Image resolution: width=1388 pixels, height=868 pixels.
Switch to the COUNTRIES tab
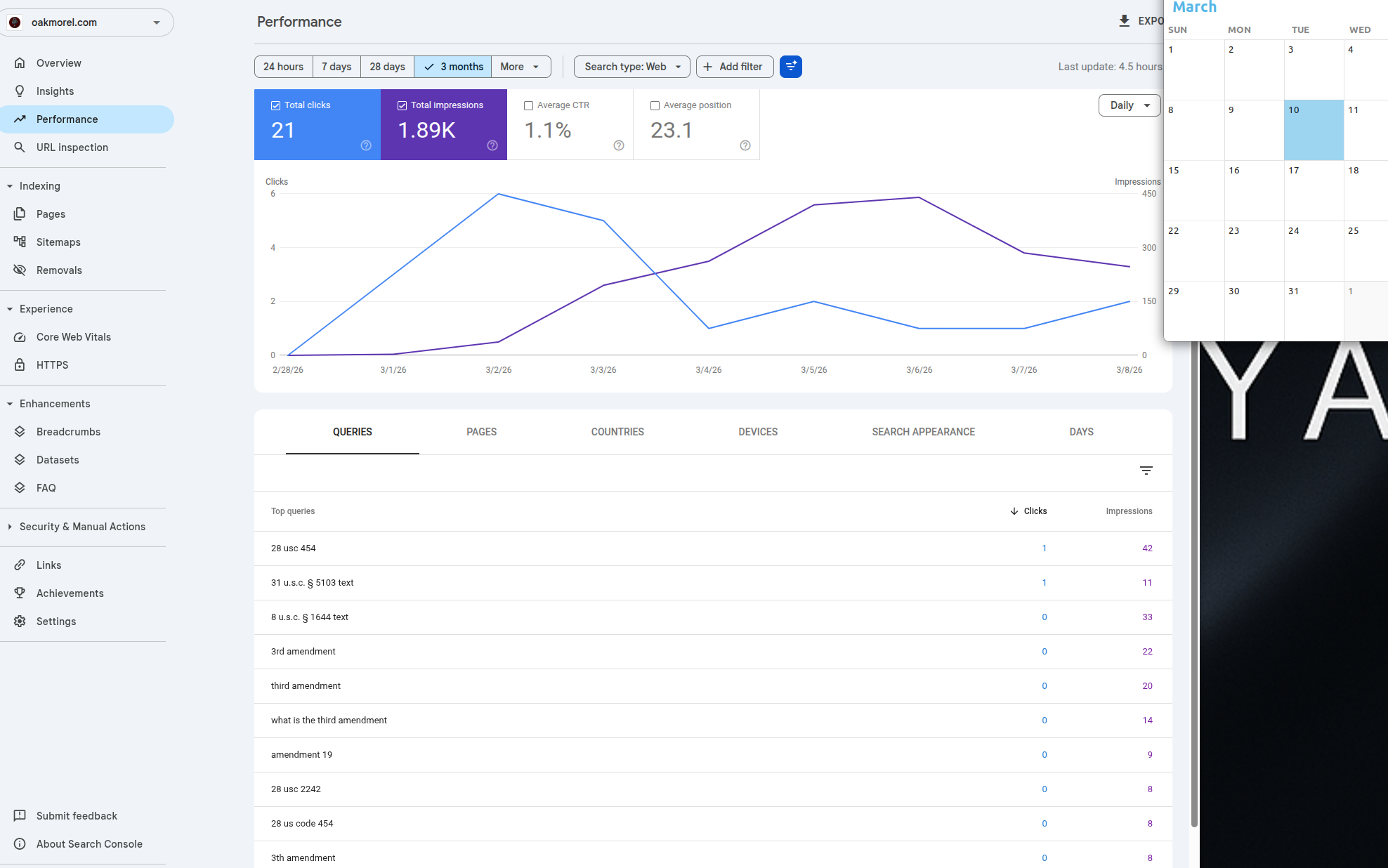617,432
